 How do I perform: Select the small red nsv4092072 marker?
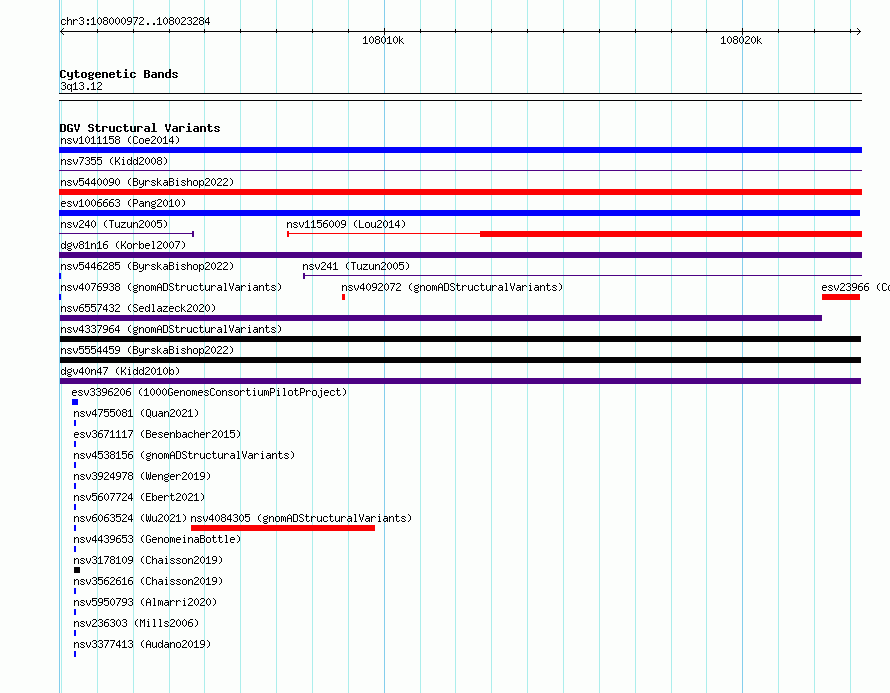click(343, 297)
